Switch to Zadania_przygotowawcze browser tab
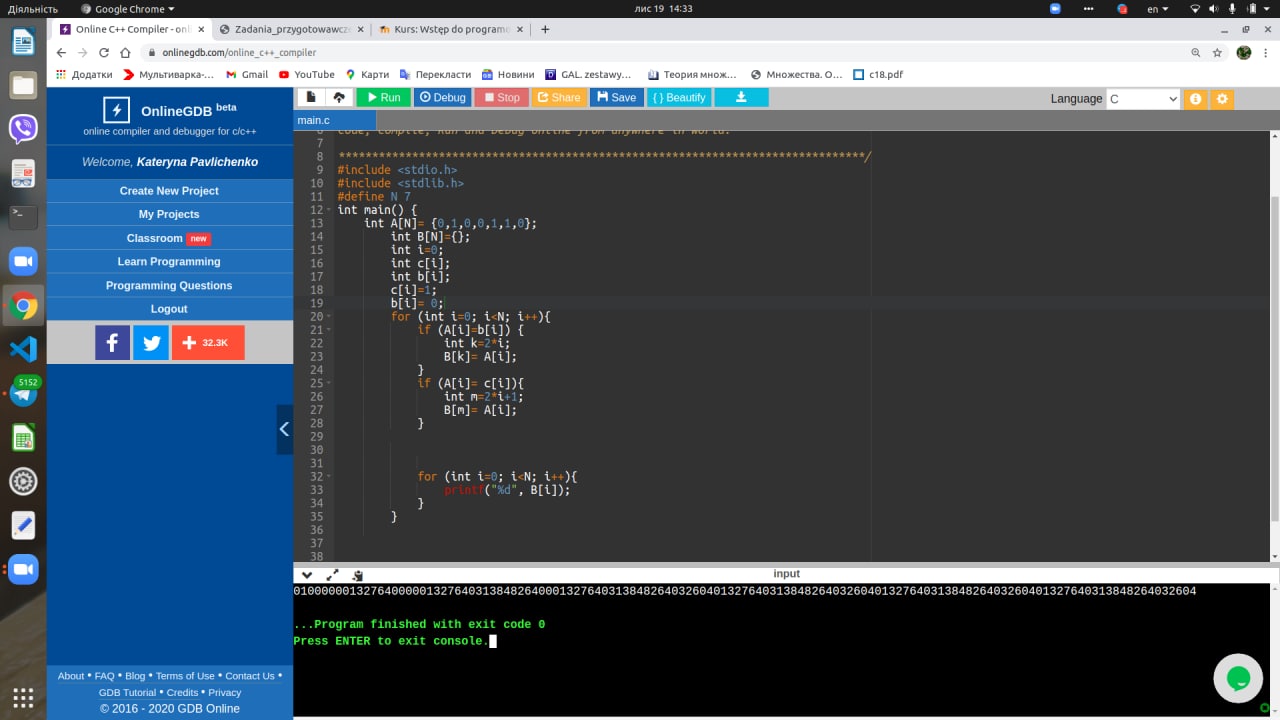 (x=284, y=29)
